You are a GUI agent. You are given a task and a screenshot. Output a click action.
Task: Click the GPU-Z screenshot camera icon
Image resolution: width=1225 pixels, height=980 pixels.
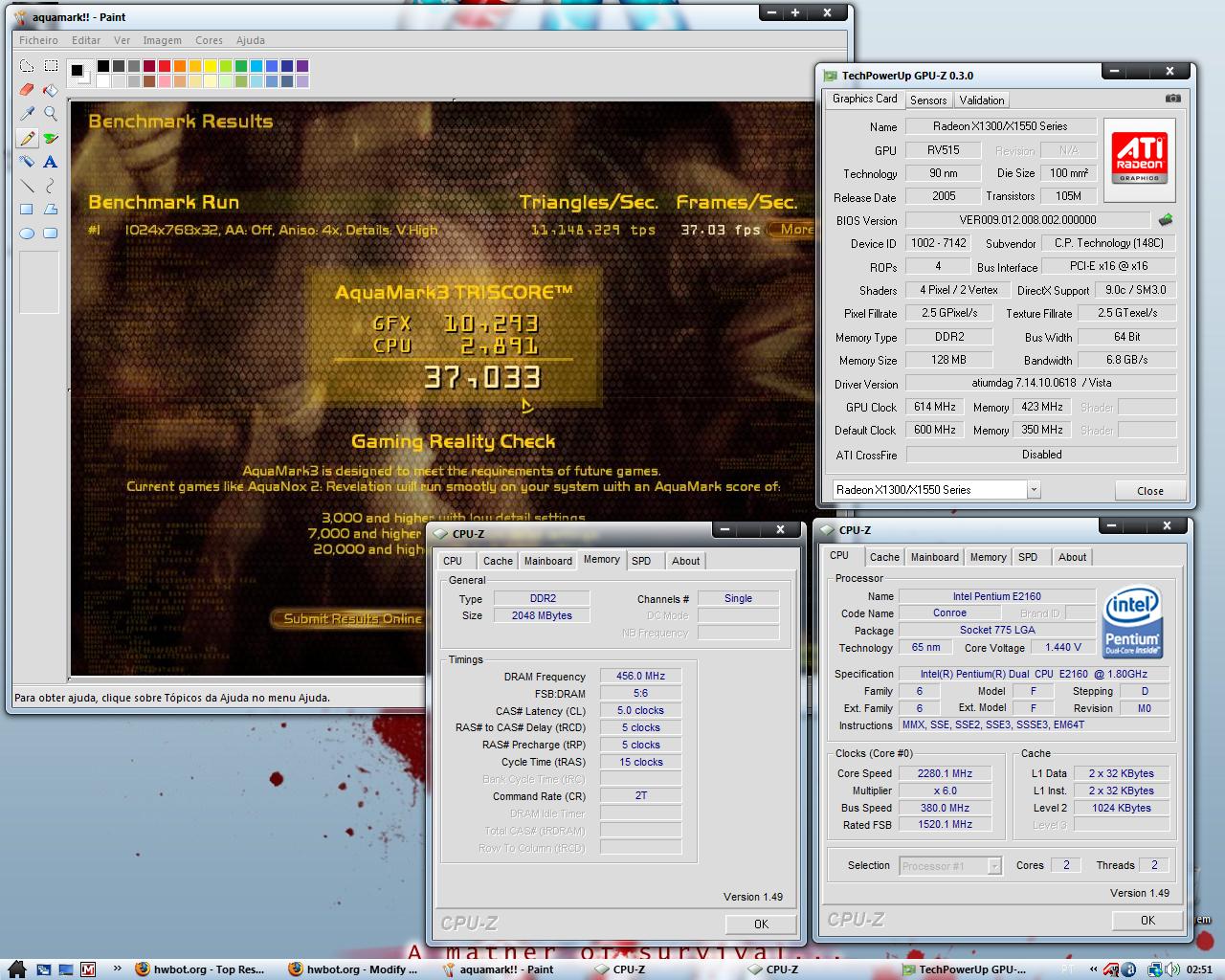coord(1172,99)
